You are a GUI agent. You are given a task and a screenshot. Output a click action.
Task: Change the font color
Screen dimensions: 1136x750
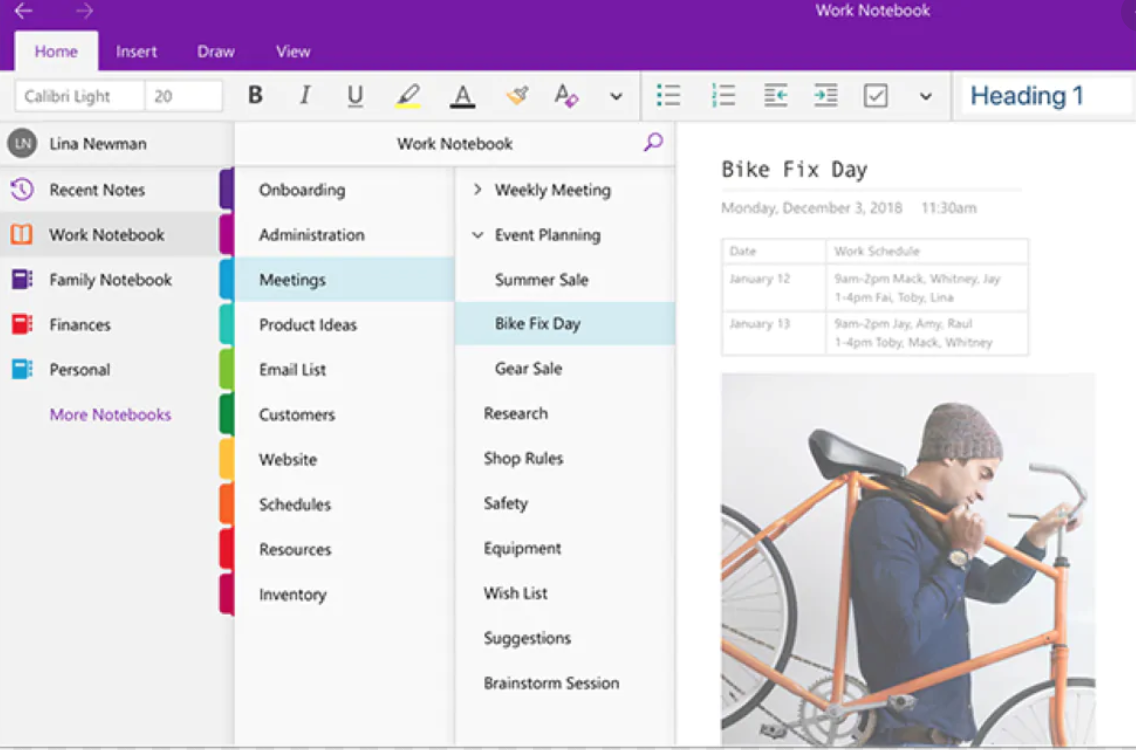462,96
